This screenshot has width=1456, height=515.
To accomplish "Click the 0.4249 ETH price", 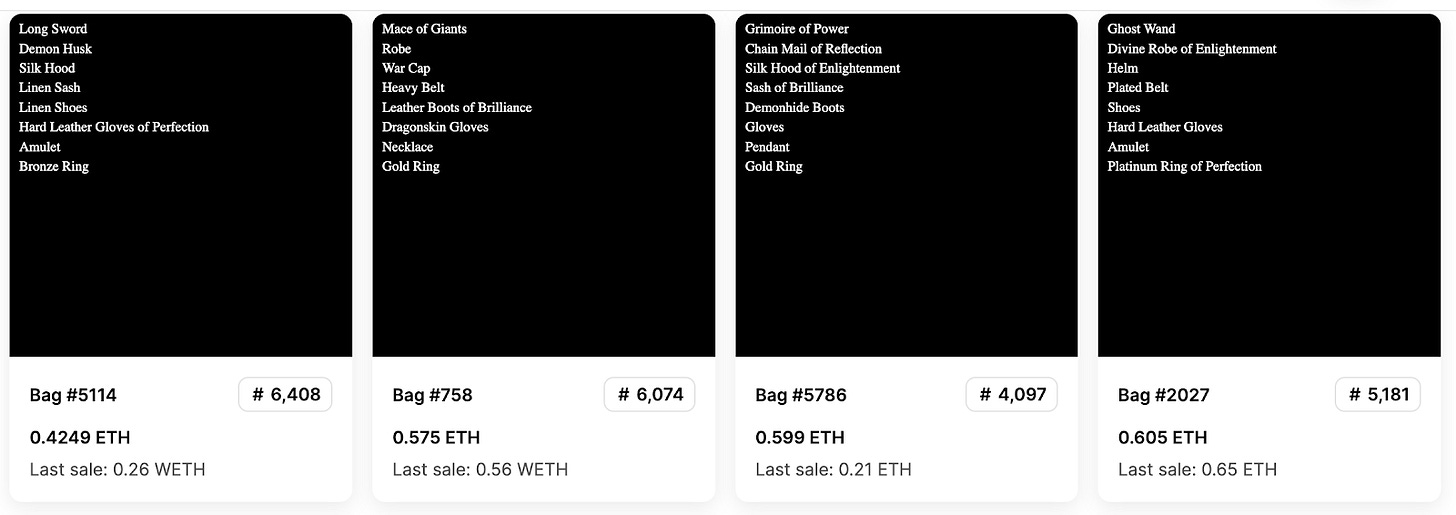I will coord(80,437).
